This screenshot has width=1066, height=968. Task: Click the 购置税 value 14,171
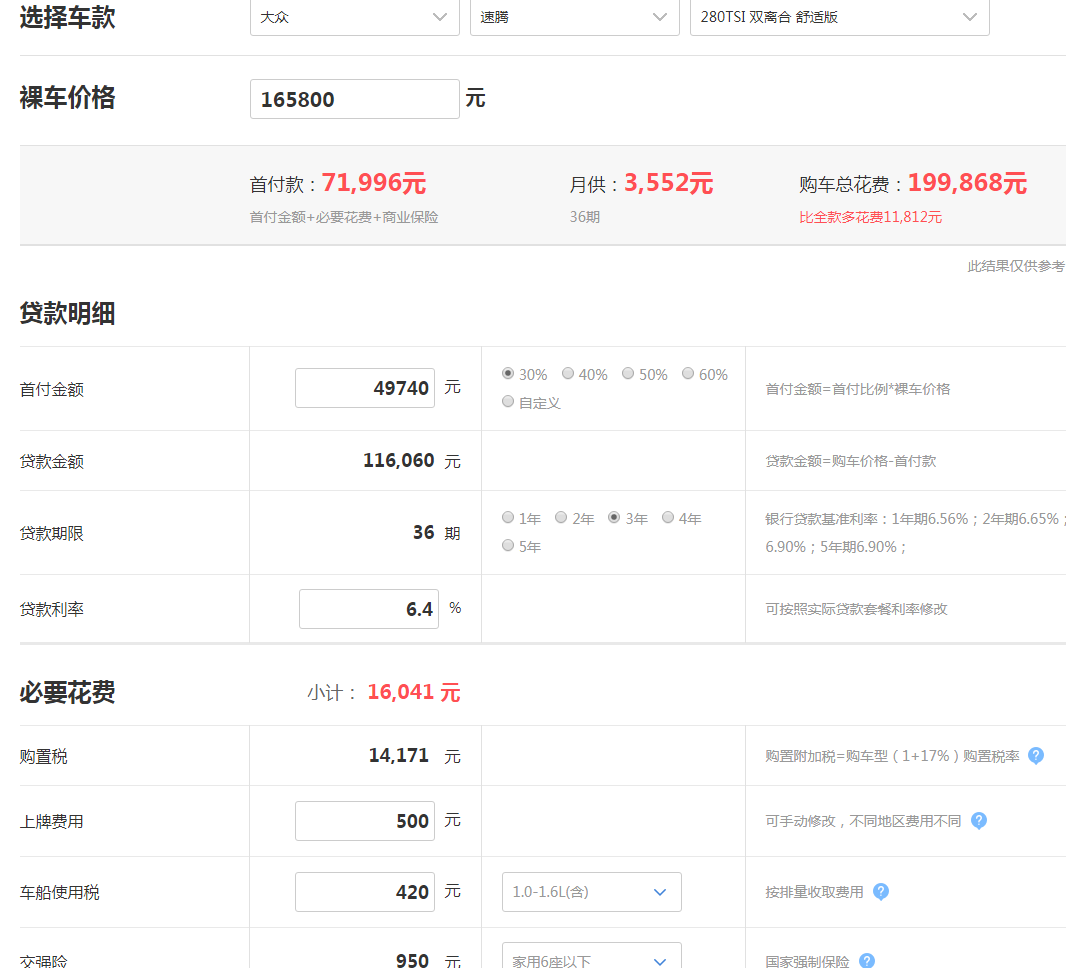point(398,756)
